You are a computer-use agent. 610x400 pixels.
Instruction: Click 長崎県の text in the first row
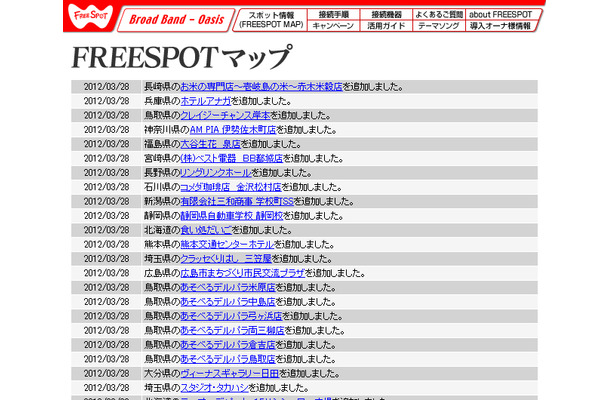162,86
